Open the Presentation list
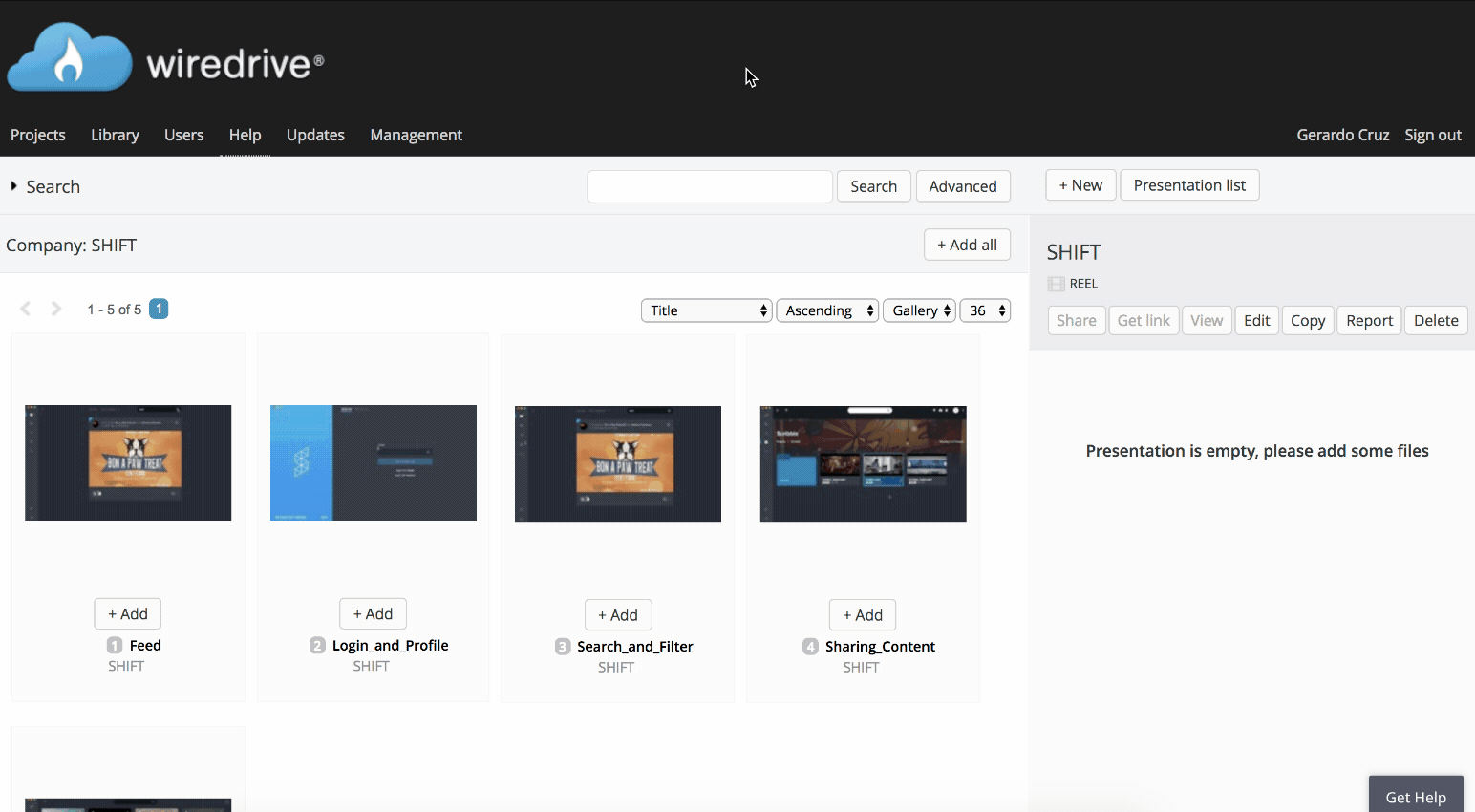The image size is (1475, 812). pos(1189,184)
